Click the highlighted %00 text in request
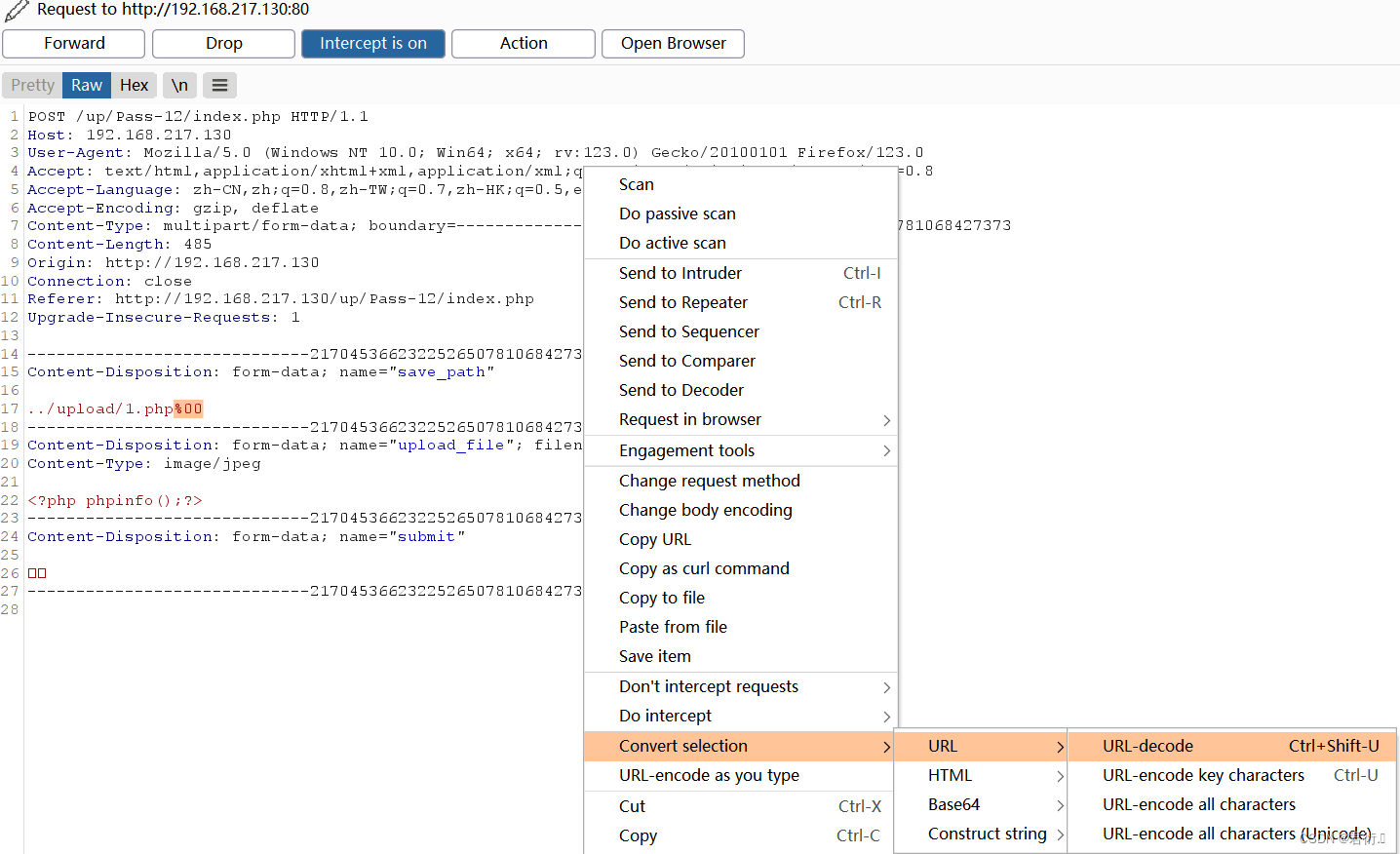This screenshot has width=1400, height=854. point(188,408)
